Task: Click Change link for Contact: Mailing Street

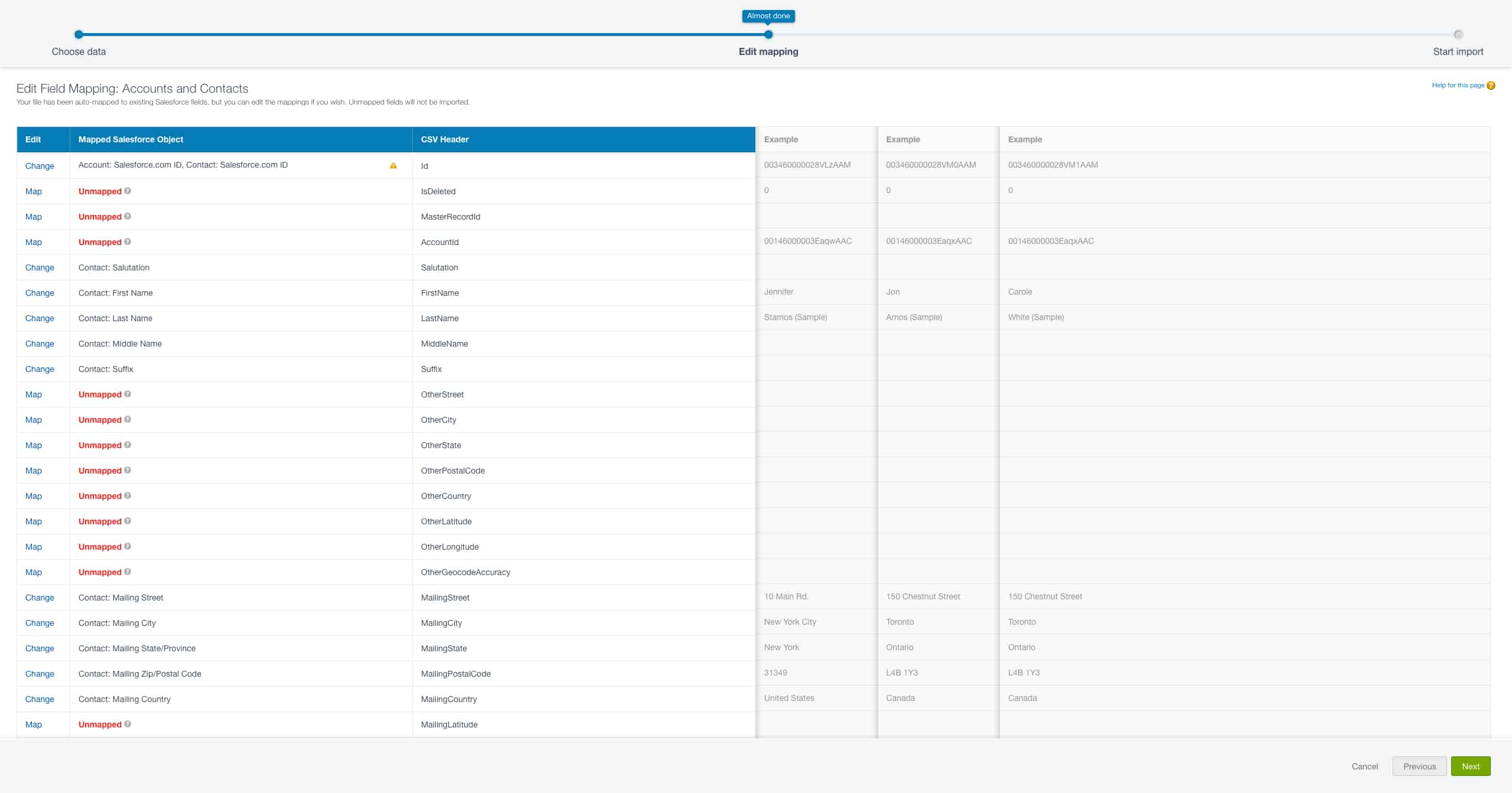Action: tap(40, 598)
